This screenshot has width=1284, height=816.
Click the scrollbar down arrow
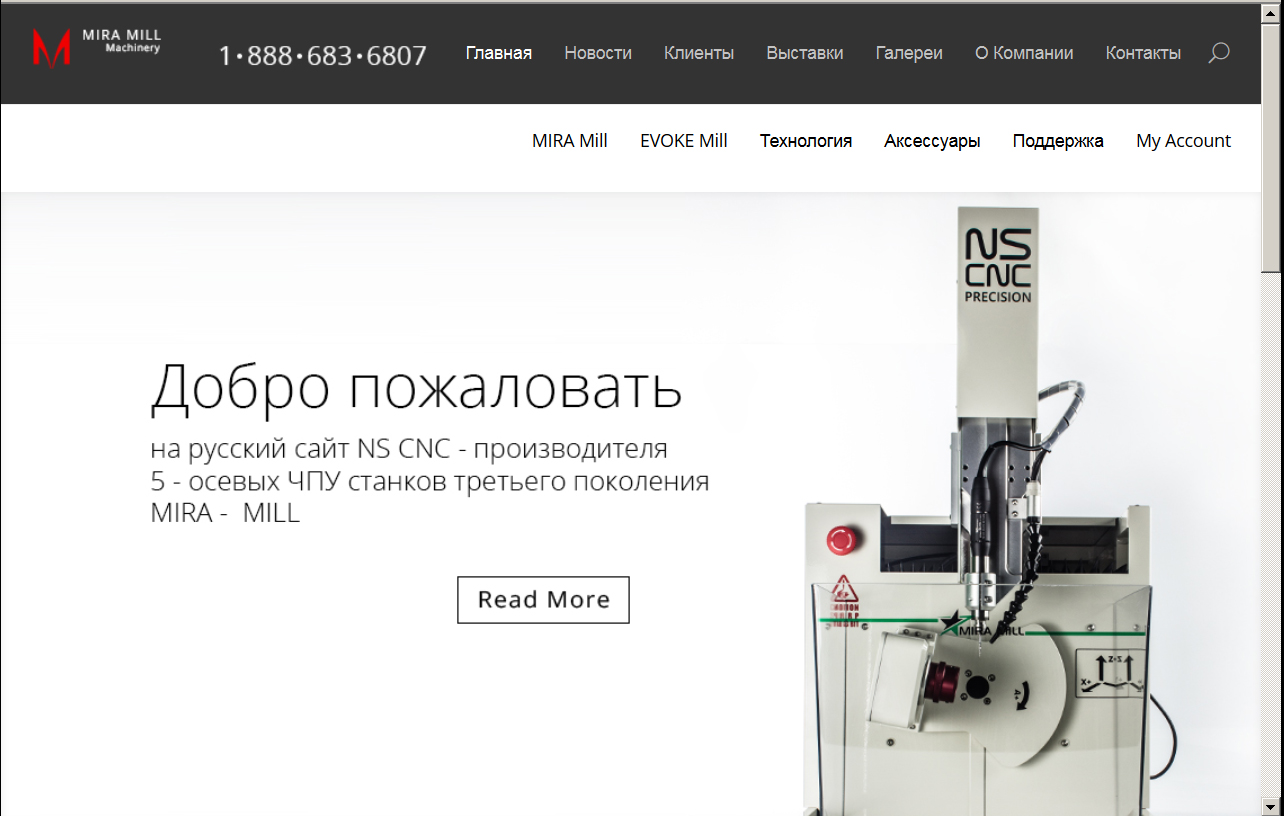coord(1271,805)
